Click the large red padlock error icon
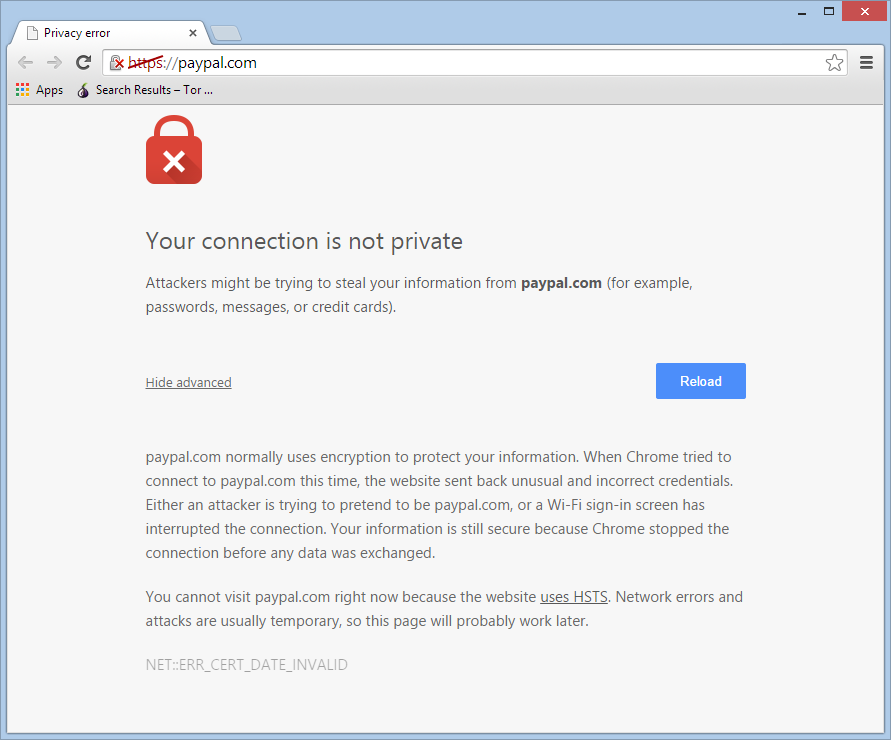Screen dimensions: 891x740 [x=174, y=149]
